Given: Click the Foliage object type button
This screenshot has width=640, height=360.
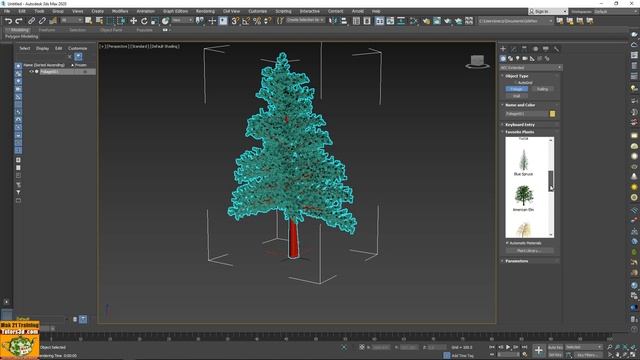Looking at the screenshot, I should [516, 89].
